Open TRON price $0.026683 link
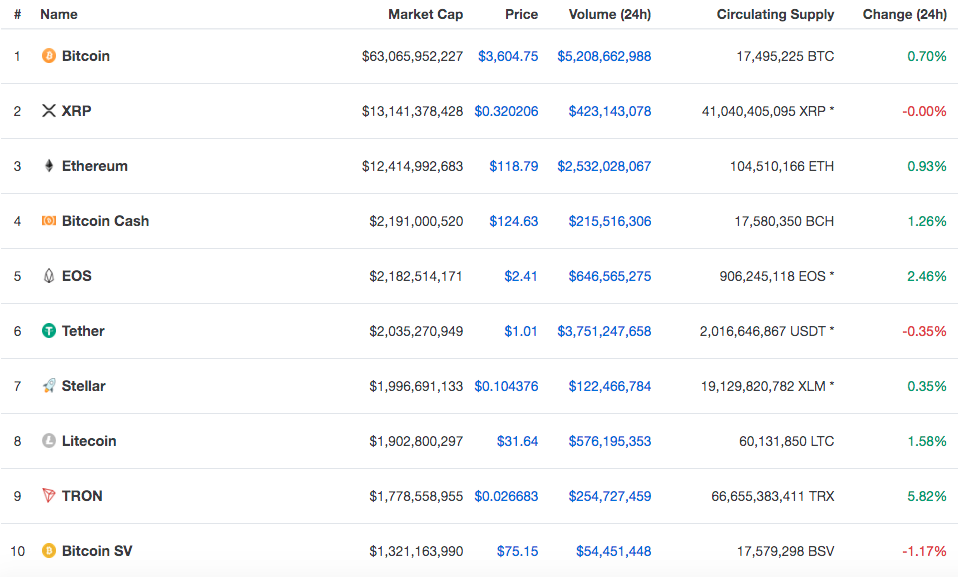Screen dimensions: 958x577 pyautogui.click(x=506, y=496)
